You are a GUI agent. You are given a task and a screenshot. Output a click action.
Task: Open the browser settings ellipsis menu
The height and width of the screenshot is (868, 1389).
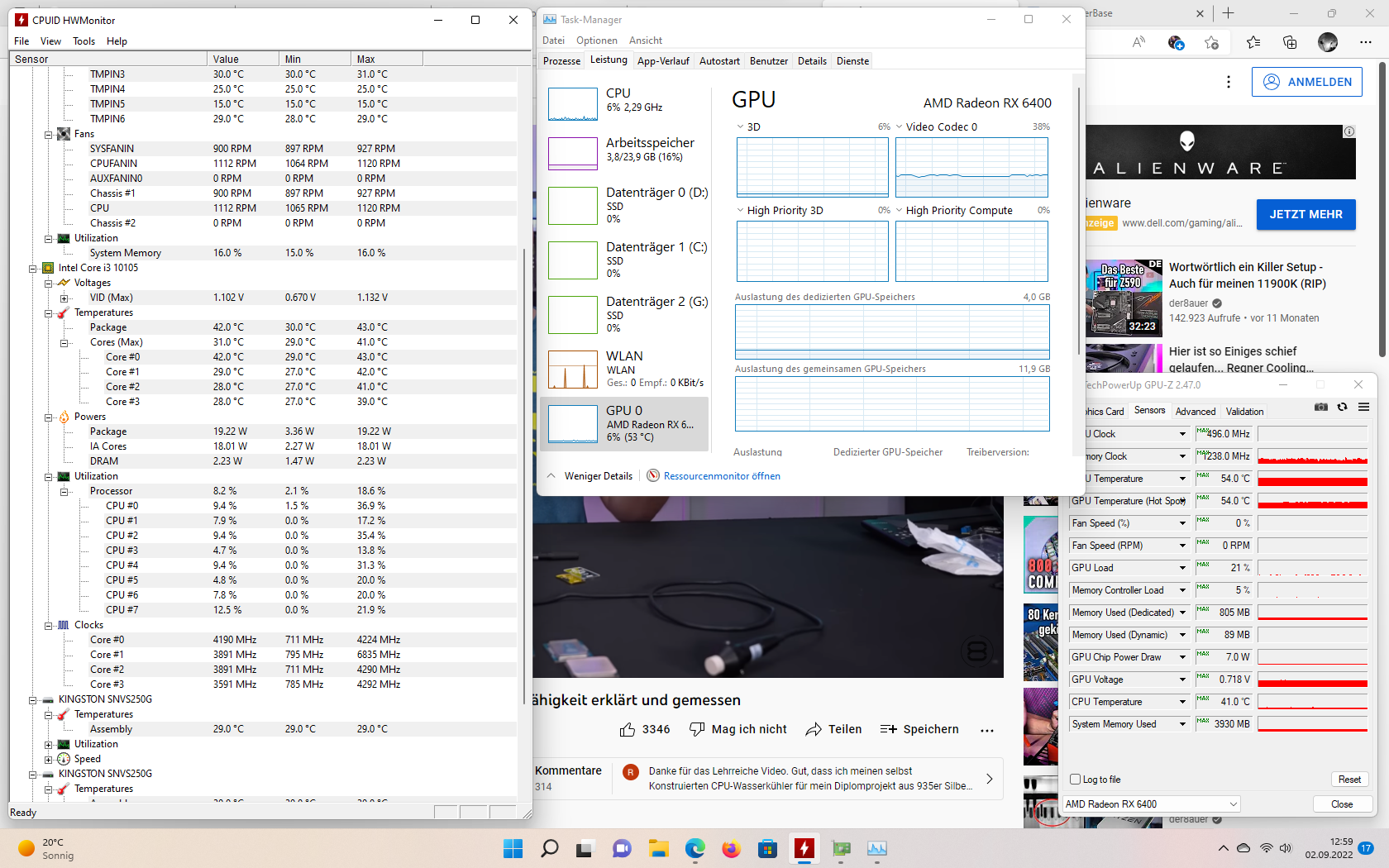[1366, 42]
